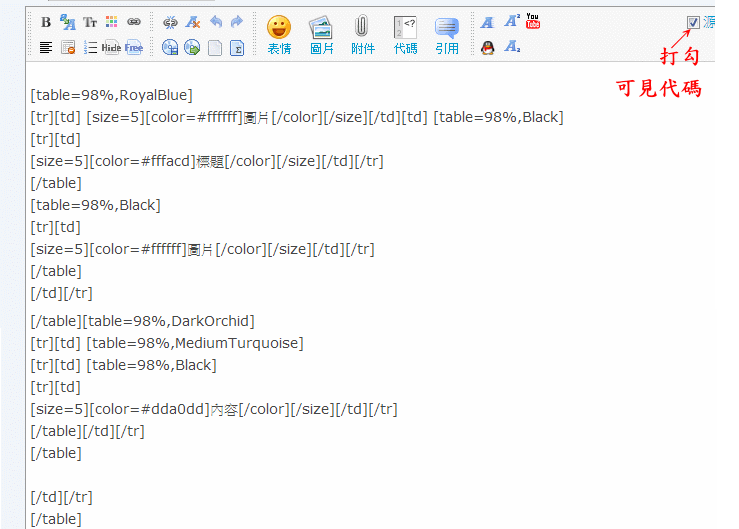The width and height of the screenshot is (739, 529).
Task: Insert a quote via 引用
Action: click(x=447, y=34)
